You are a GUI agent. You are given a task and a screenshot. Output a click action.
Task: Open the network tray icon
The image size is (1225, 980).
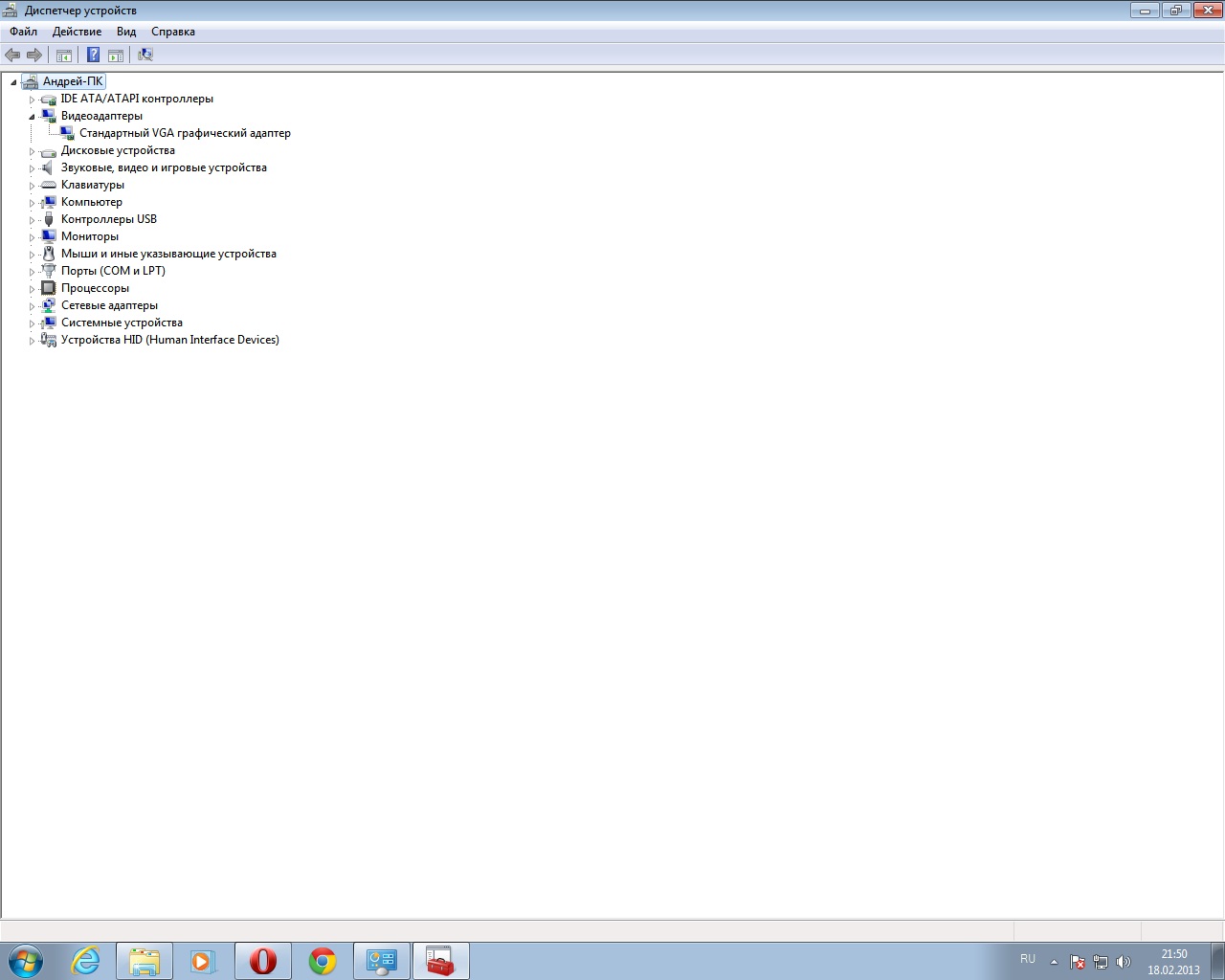[x=1101, y=962]
